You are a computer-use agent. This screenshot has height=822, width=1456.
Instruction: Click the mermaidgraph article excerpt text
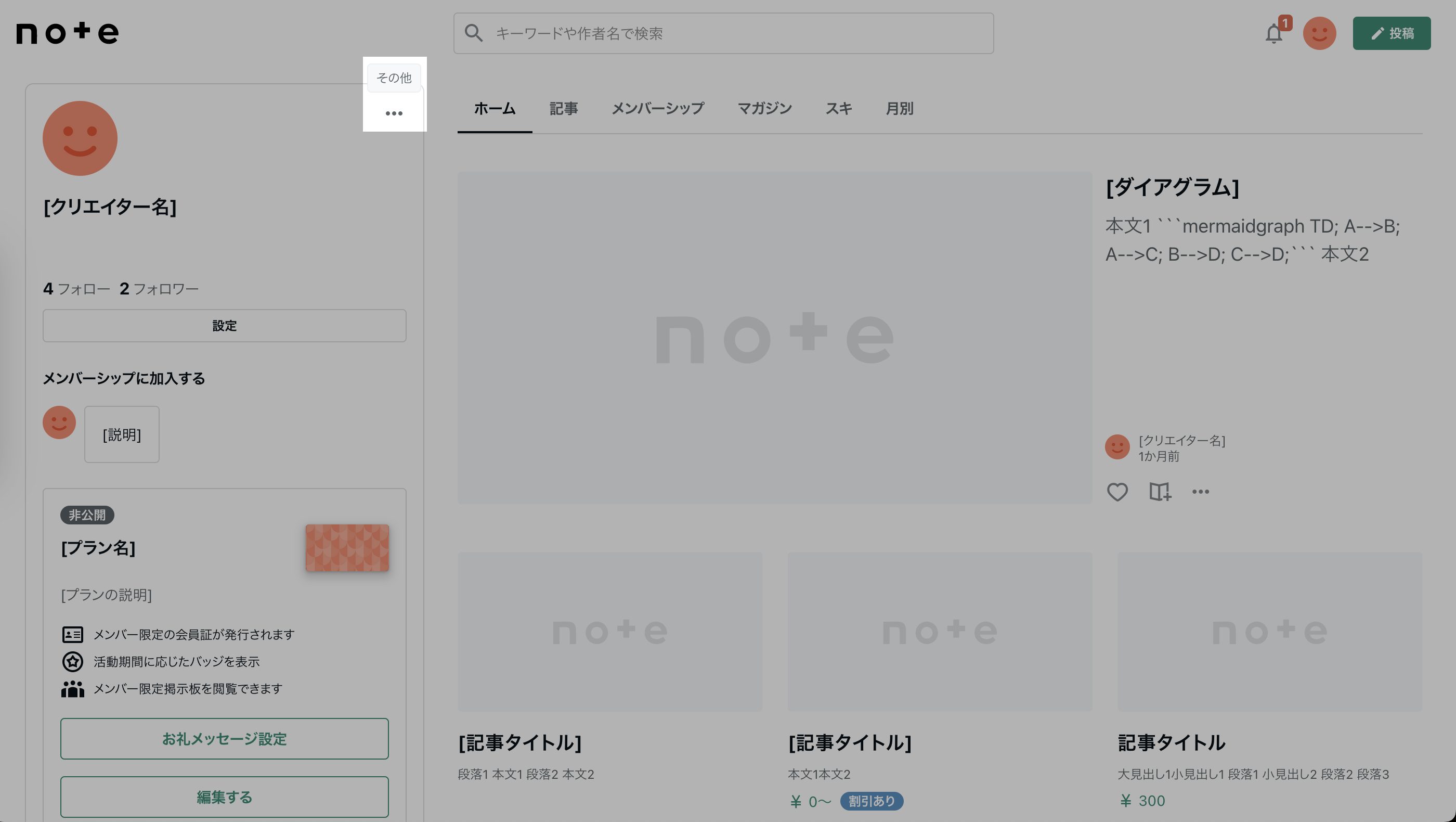[1253, 240]
